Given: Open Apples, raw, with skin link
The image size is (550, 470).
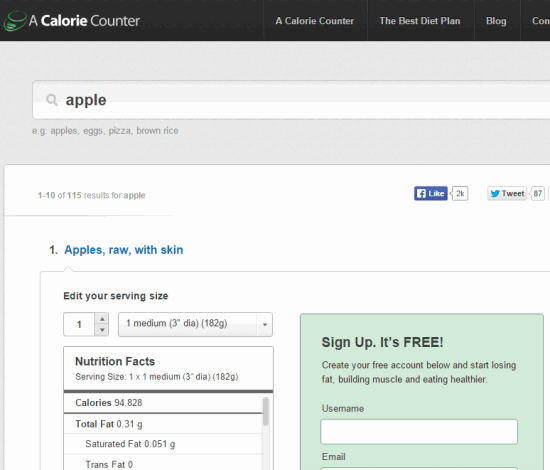Looking at the screenshot, I should click(x=123, y=250).
